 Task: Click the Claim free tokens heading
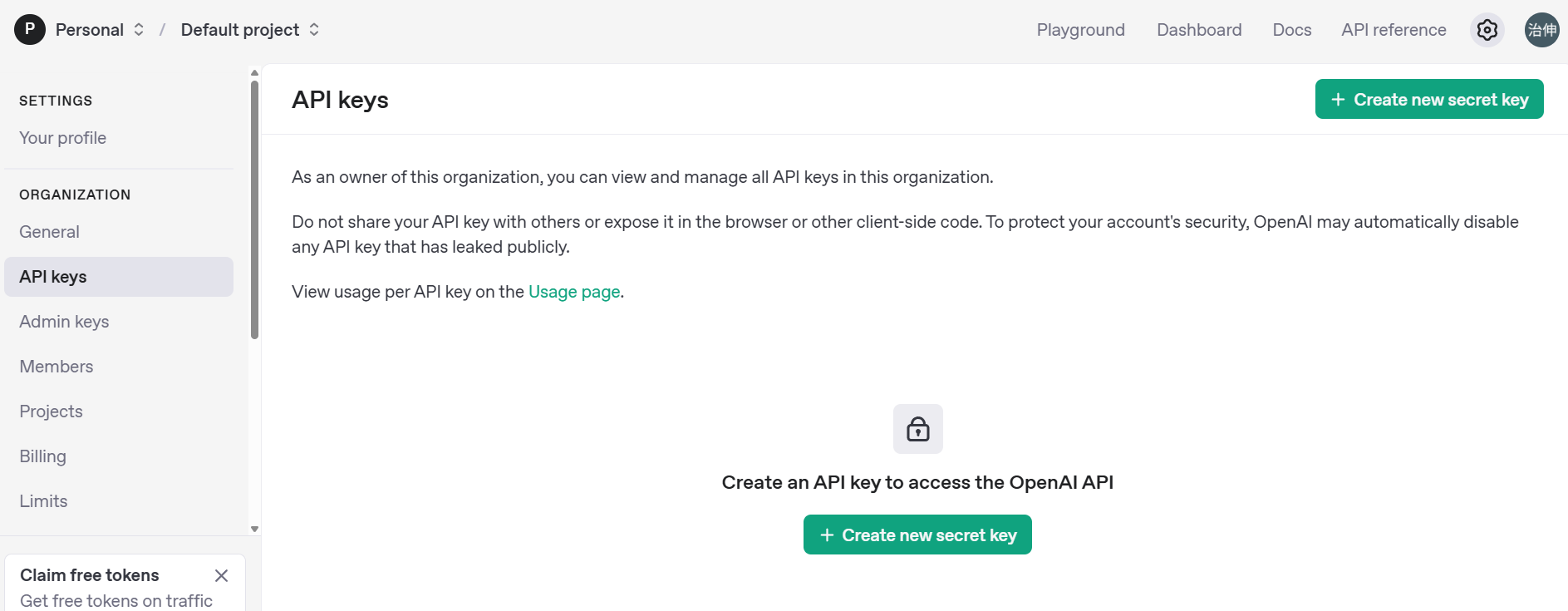coord(90,575)
